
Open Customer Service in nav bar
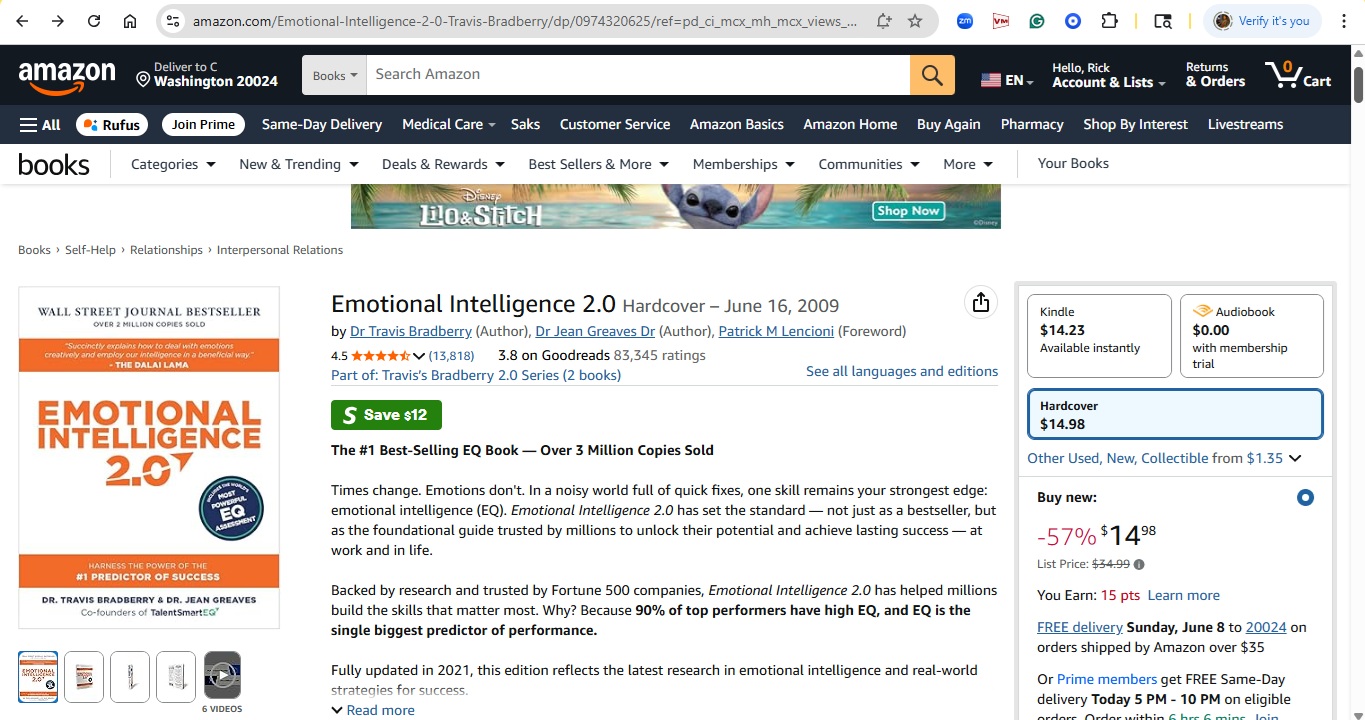615,125
